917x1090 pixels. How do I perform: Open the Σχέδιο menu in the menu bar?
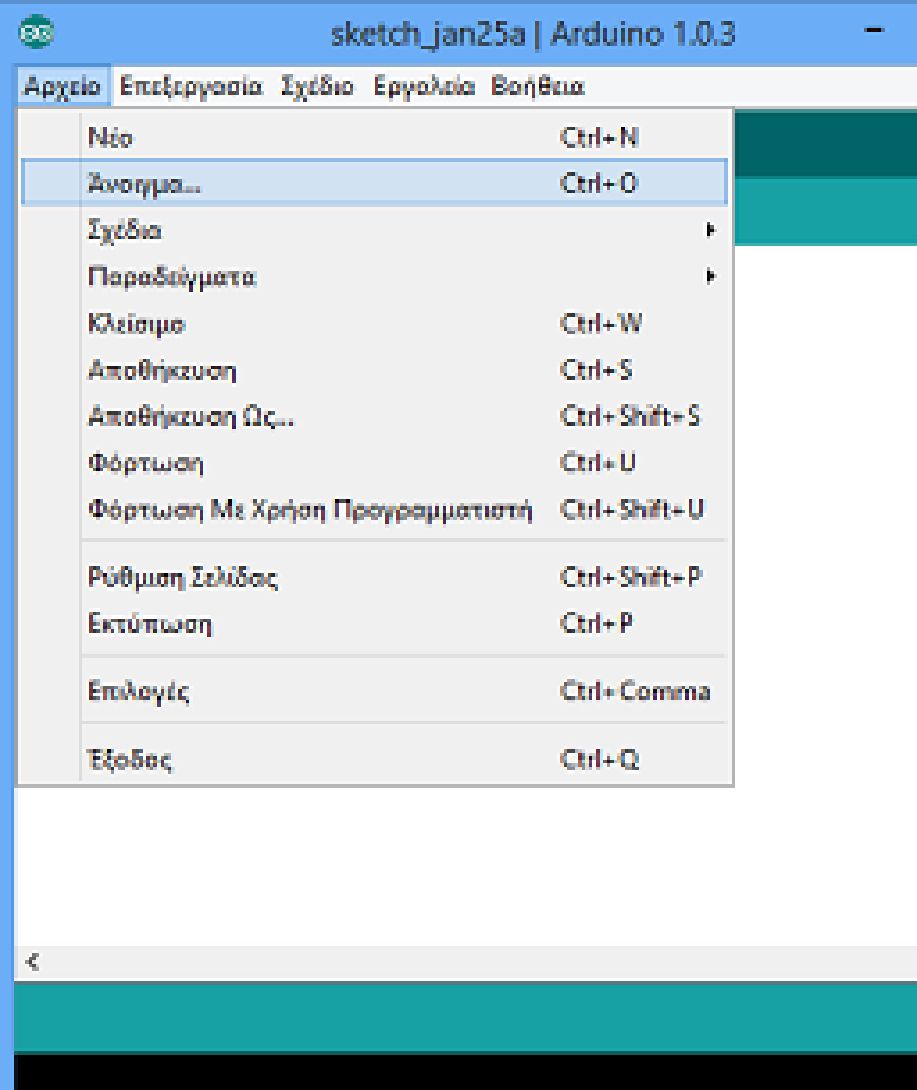(x=317, y=86)
